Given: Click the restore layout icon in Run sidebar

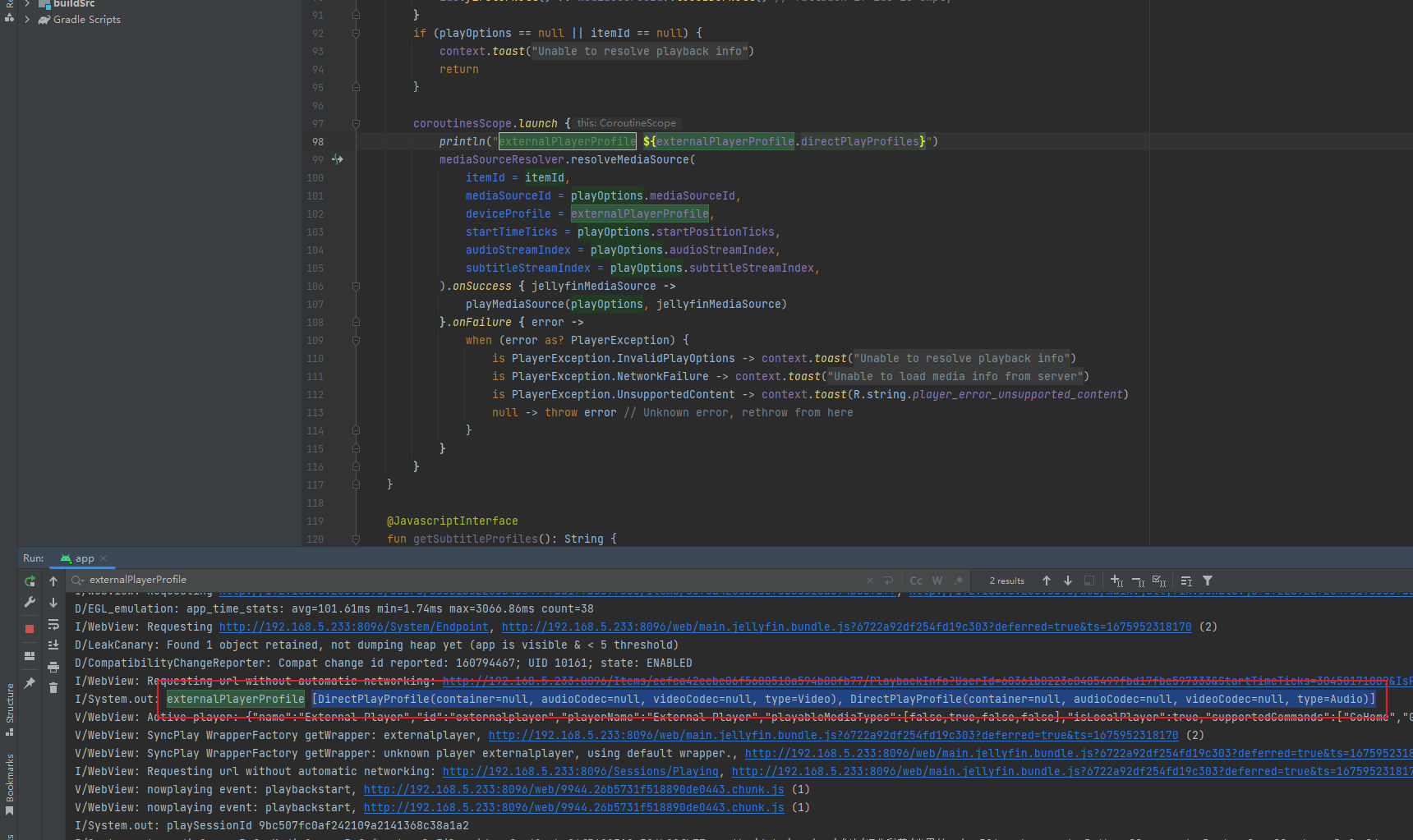Looking at the screenshot, I should pyautogui.click(x=30, y=656).
